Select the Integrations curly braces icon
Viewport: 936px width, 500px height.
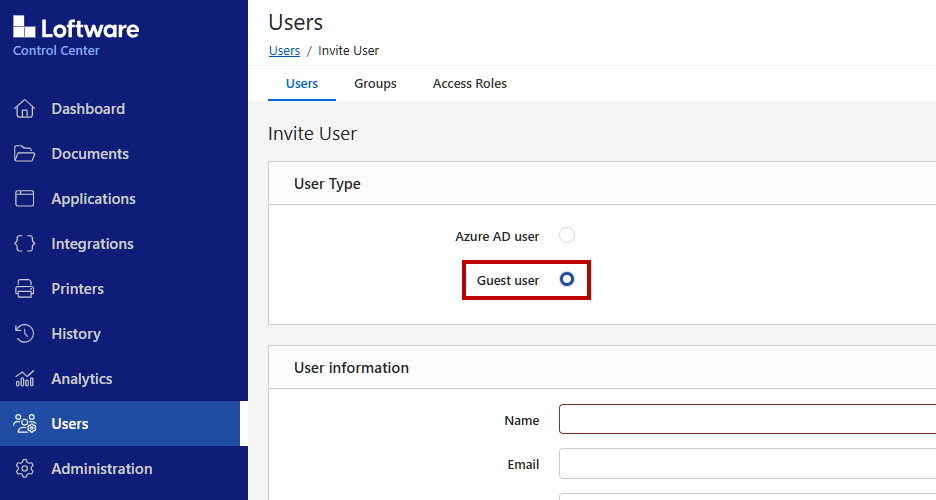24,243
